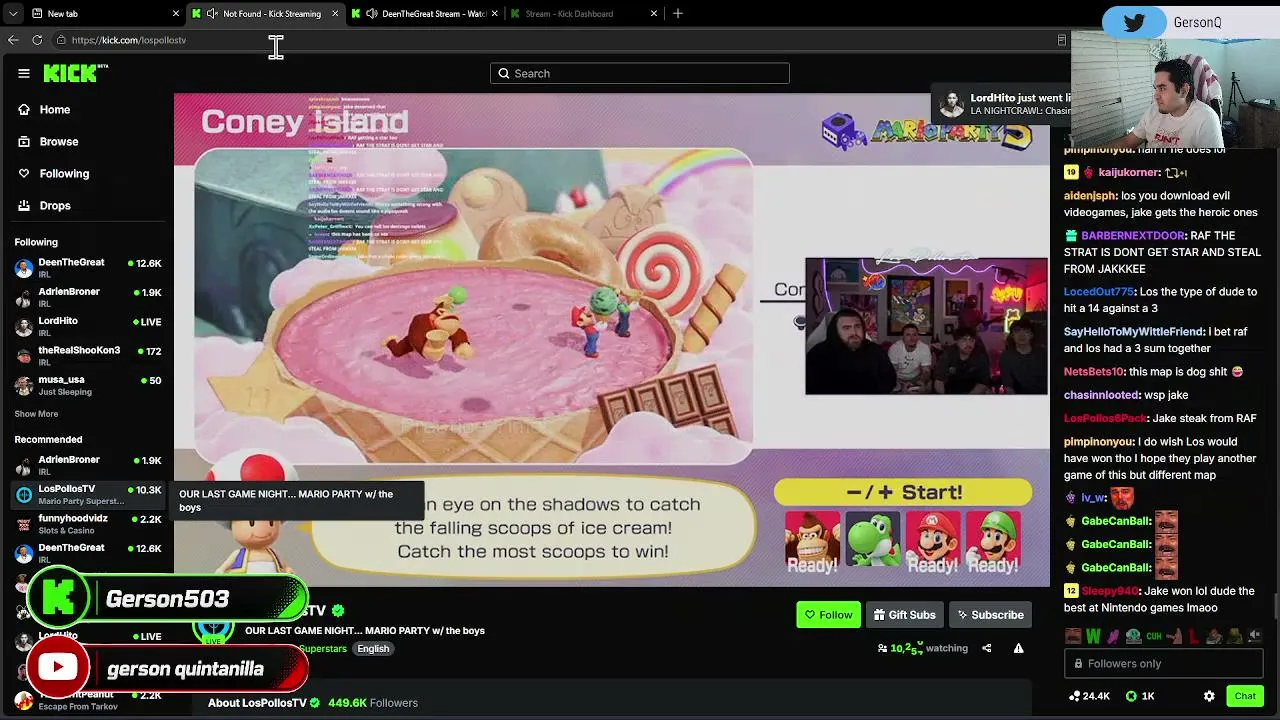Insert the CUH emote

(x=1154, y=636)
